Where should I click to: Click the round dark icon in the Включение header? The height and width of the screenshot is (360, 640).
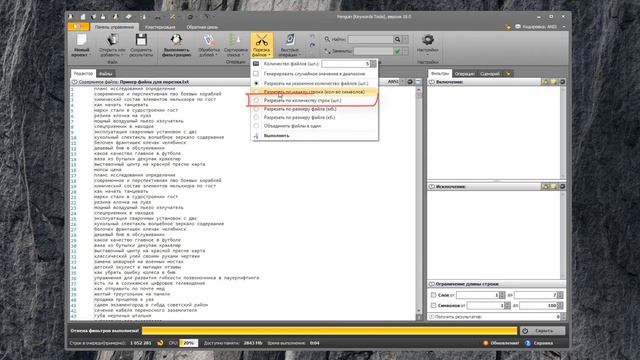[562, 82]
